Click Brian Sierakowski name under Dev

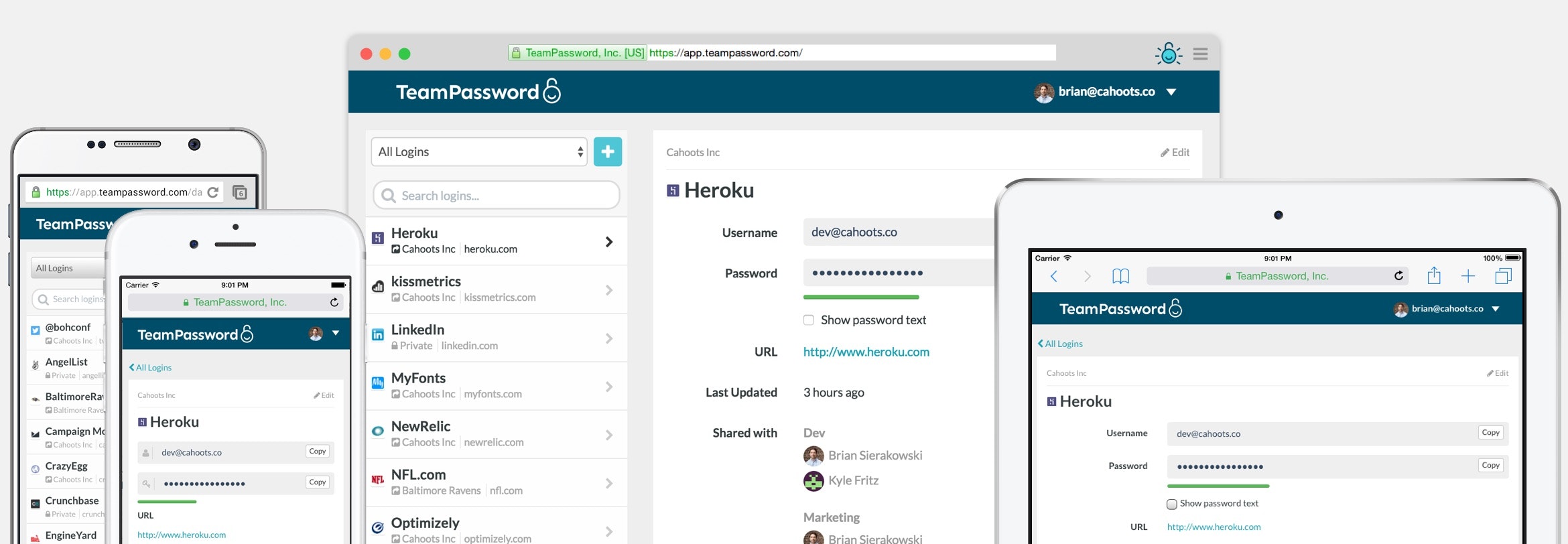tap(875, 456)
